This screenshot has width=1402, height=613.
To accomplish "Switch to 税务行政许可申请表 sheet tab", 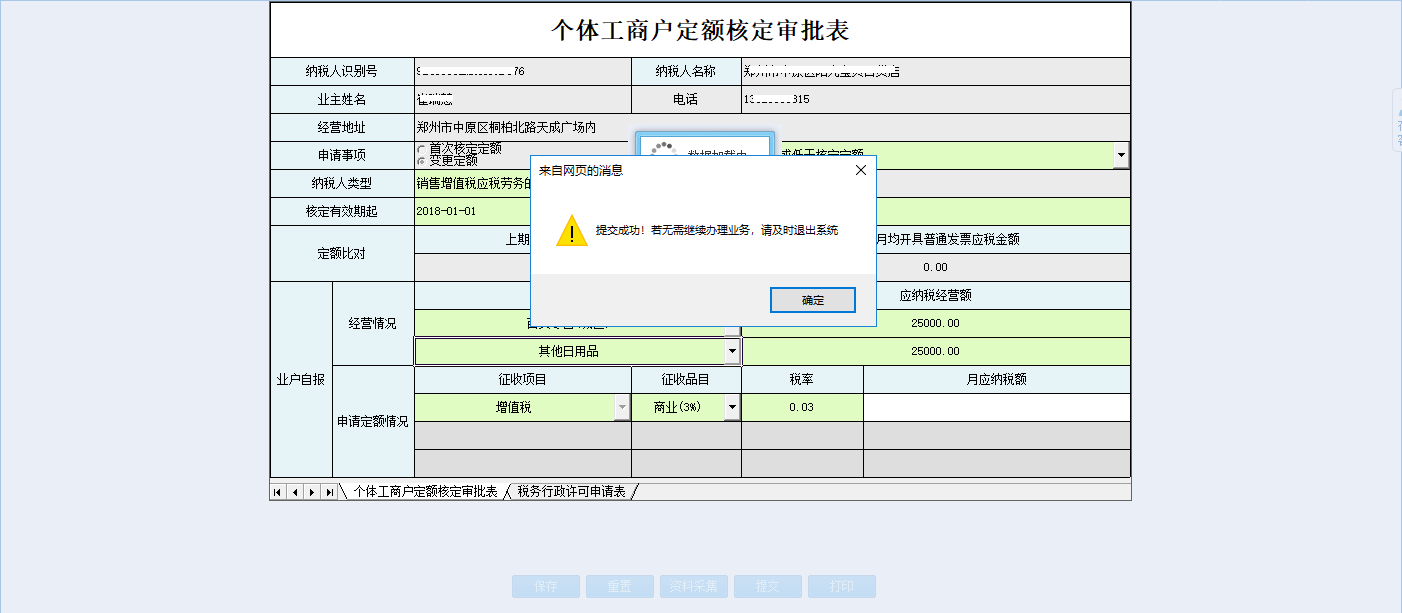I will (571, 492).
